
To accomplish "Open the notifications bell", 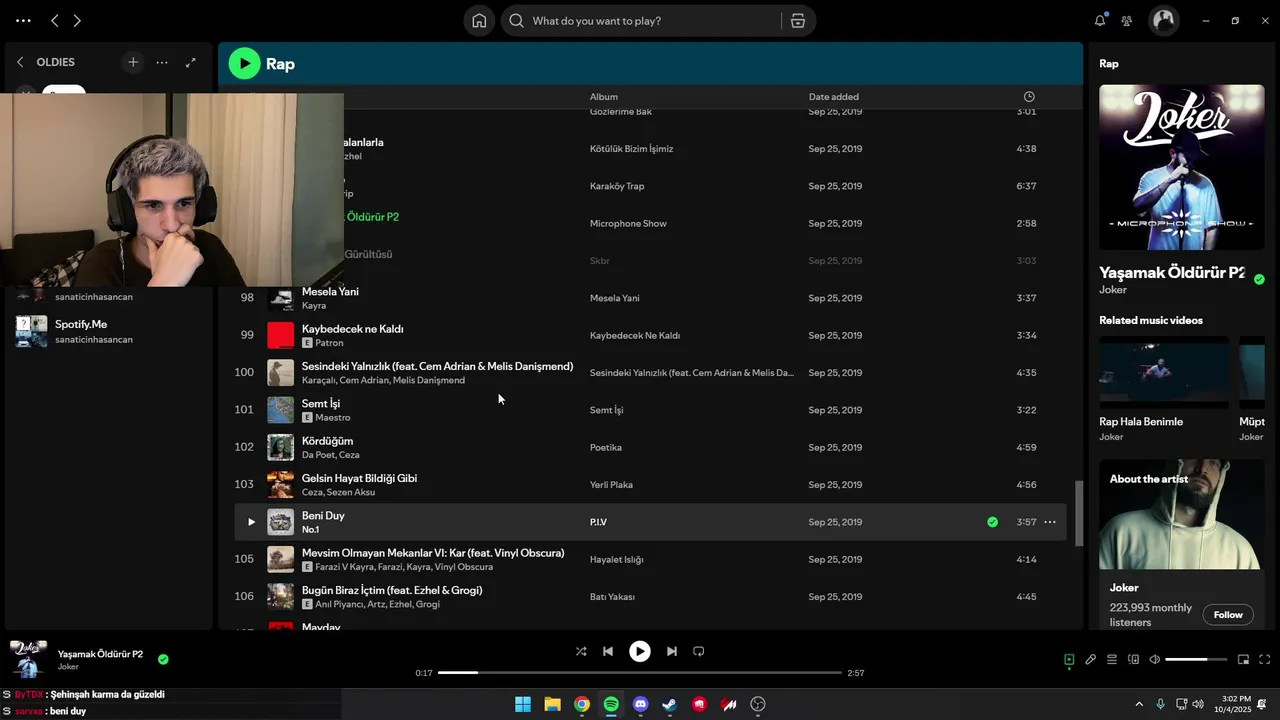I will (x=1100, y=20).
